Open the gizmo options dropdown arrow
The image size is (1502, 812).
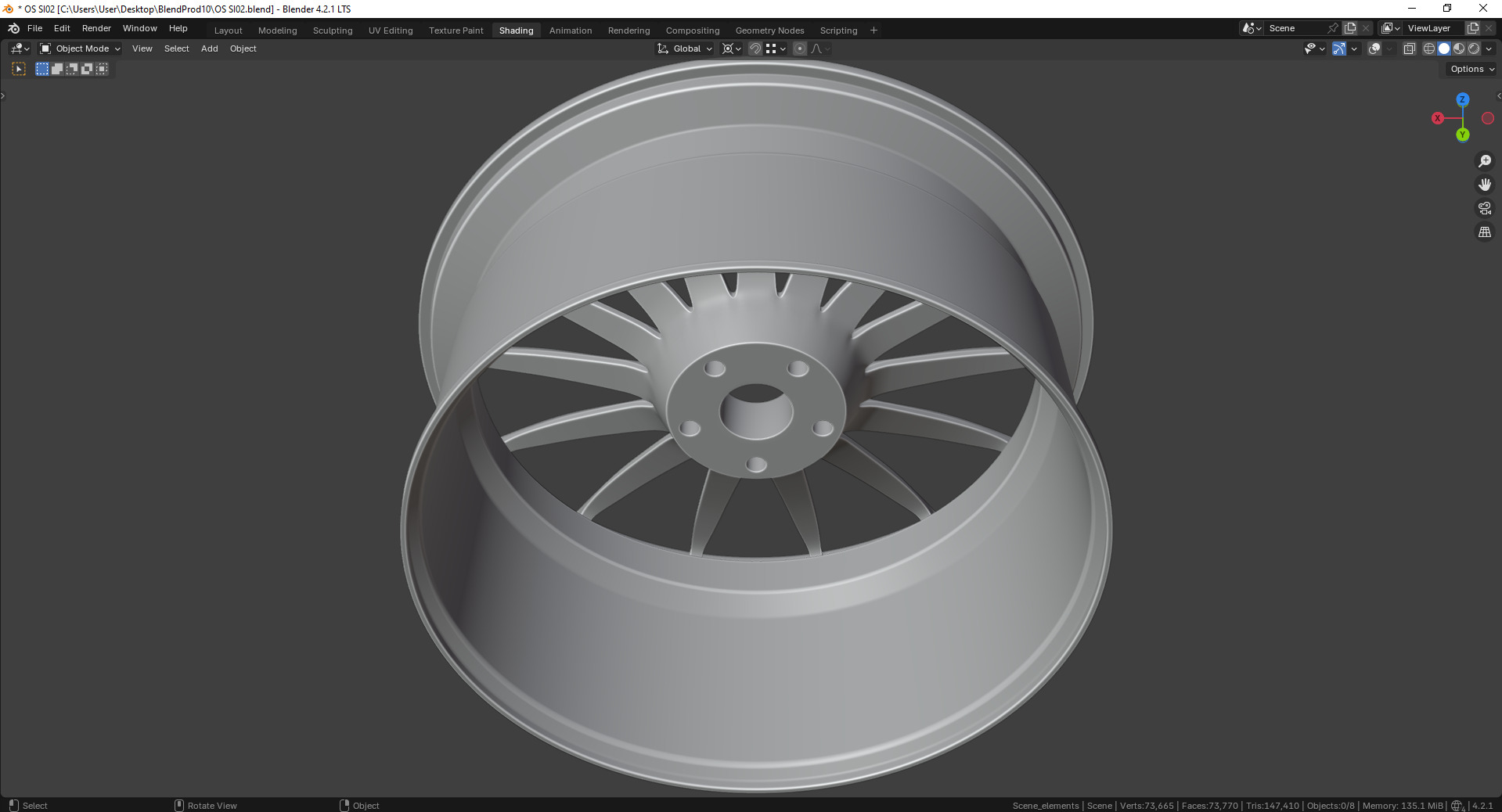click(1354, 49)
